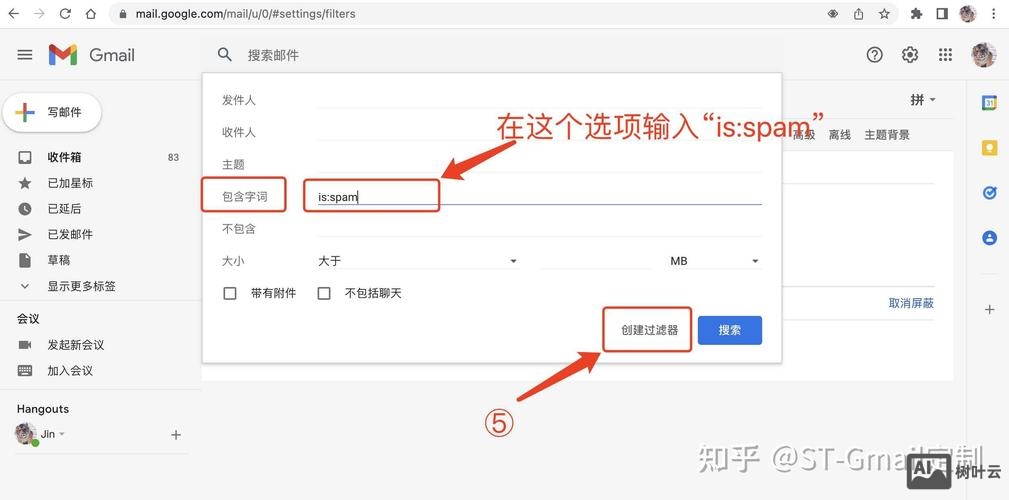Start a new Hangouts chat with plus icon
The width and height of the screenshot is (1009, 500).
pos(176,435)
